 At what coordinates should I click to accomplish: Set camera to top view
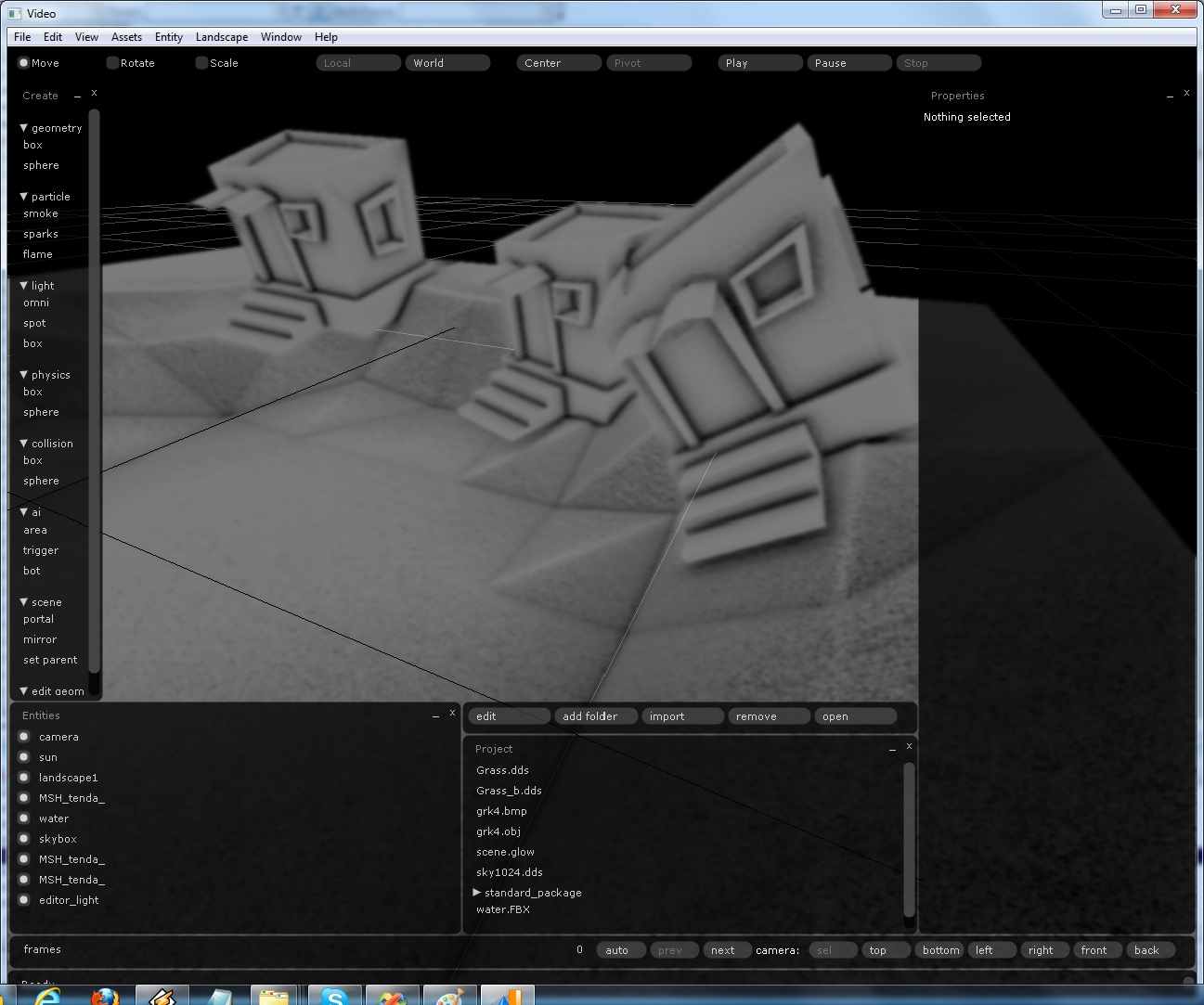coord(887,950)
